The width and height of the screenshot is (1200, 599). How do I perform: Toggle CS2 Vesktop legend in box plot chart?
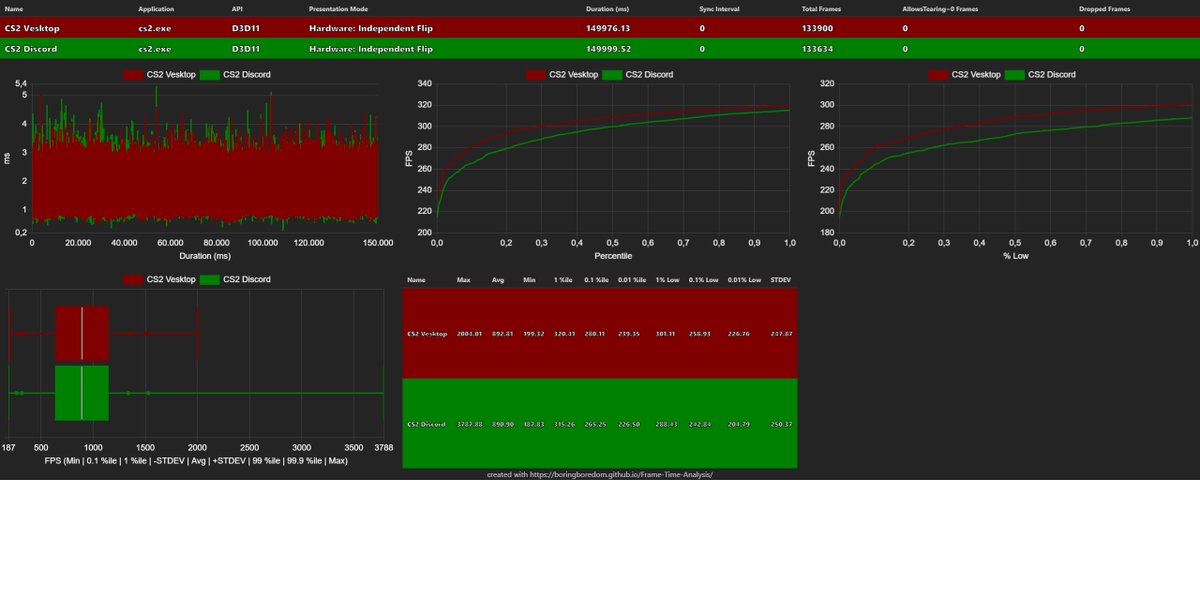pos(159,280)
